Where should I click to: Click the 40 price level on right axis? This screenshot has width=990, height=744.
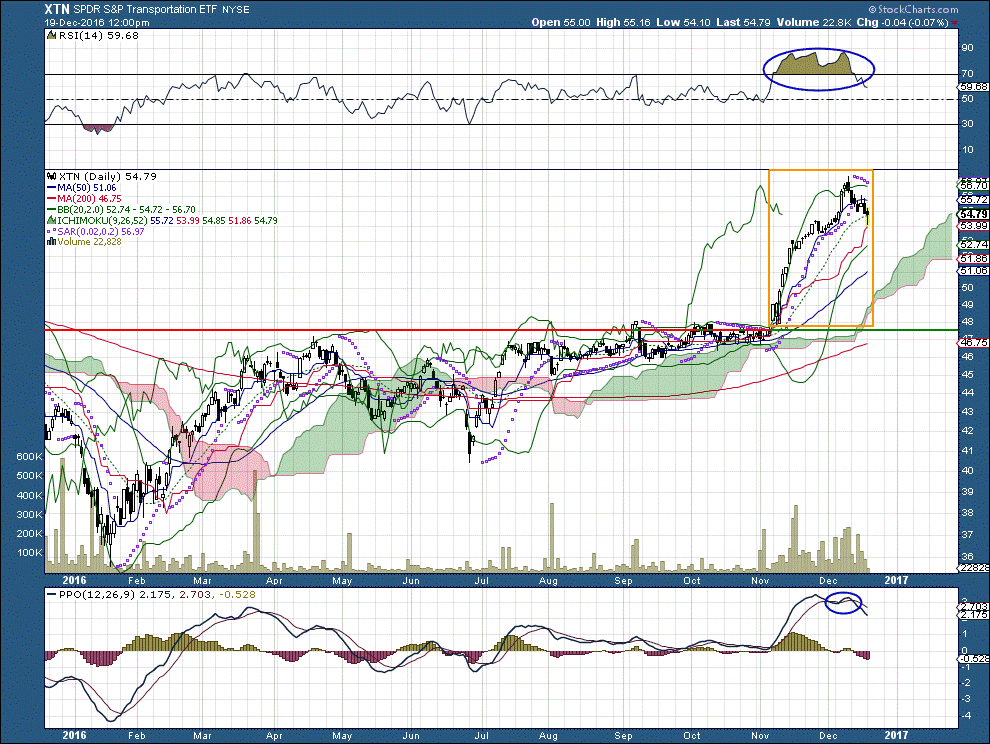(967, 471)
